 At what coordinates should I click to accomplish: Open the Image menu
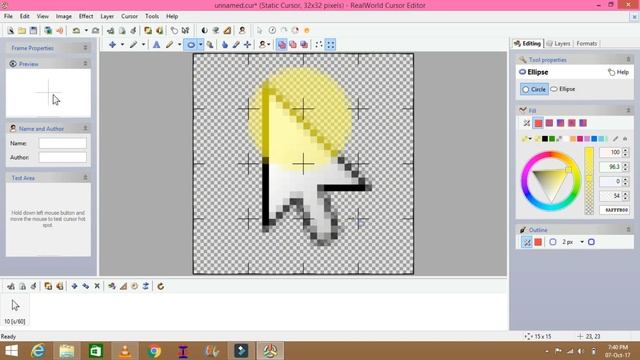click(63, 16)
